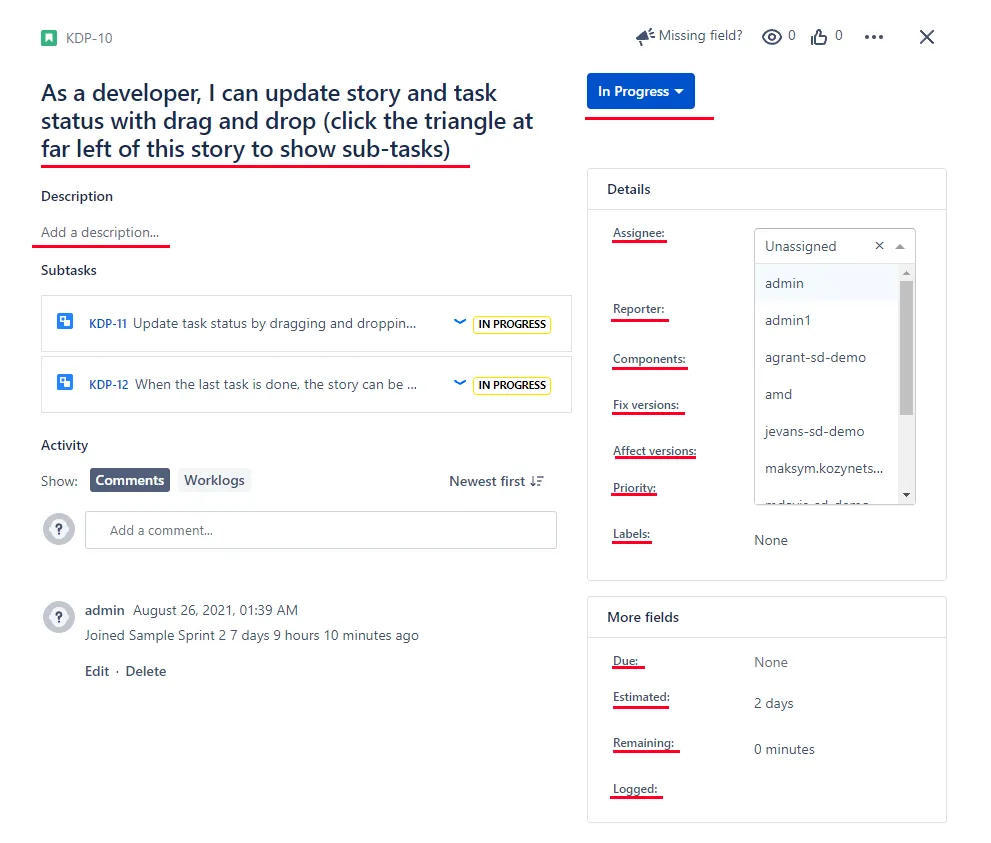Click the Add a comment field
991x843 pixels.
click(x=321, y=530)
